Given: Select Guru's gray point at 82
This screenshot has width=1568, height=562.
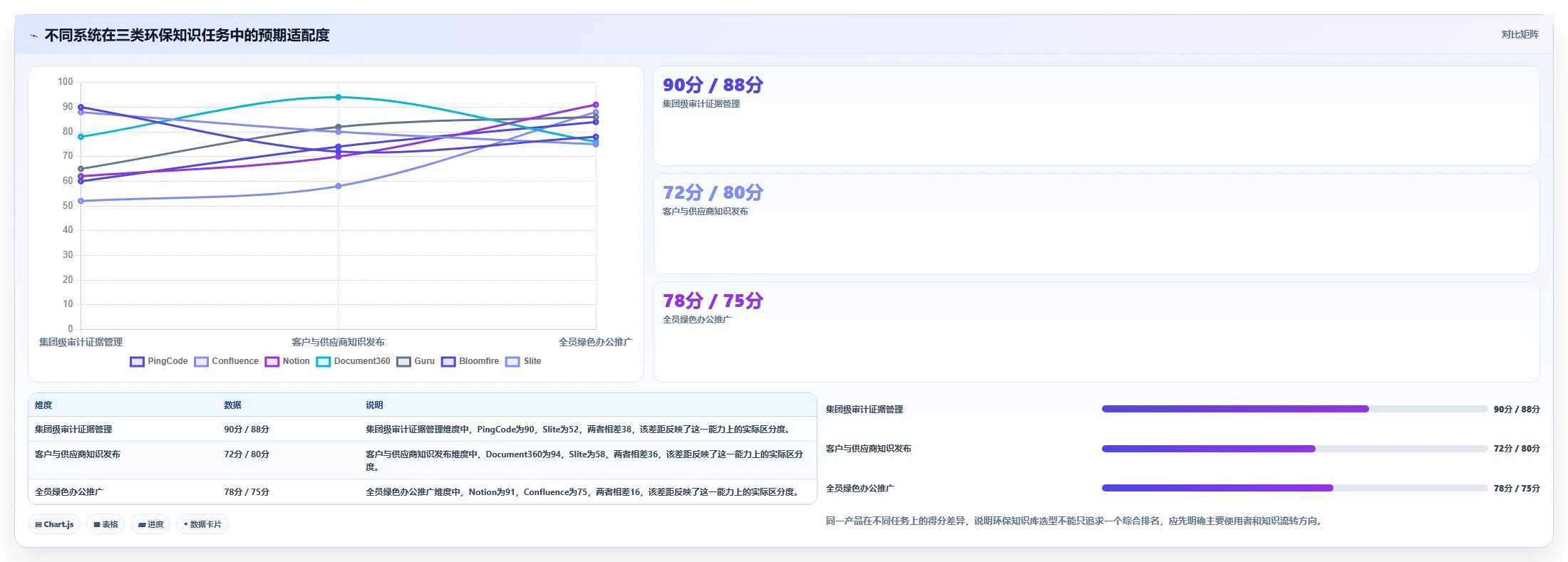Looking at the screenshot, I should (x=338, y=127).
